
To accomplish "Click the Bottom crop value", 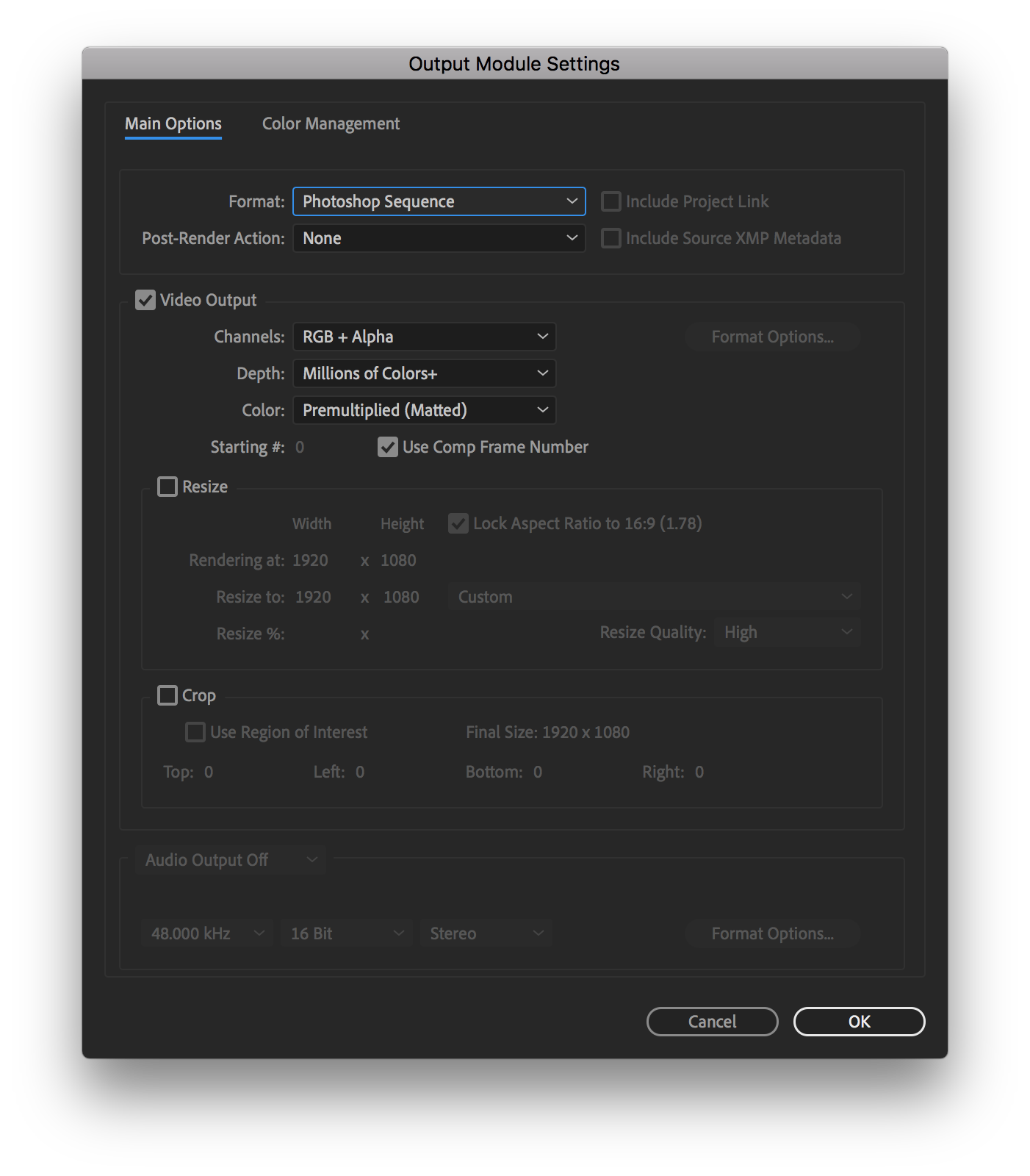I will [x=538, y=772].
